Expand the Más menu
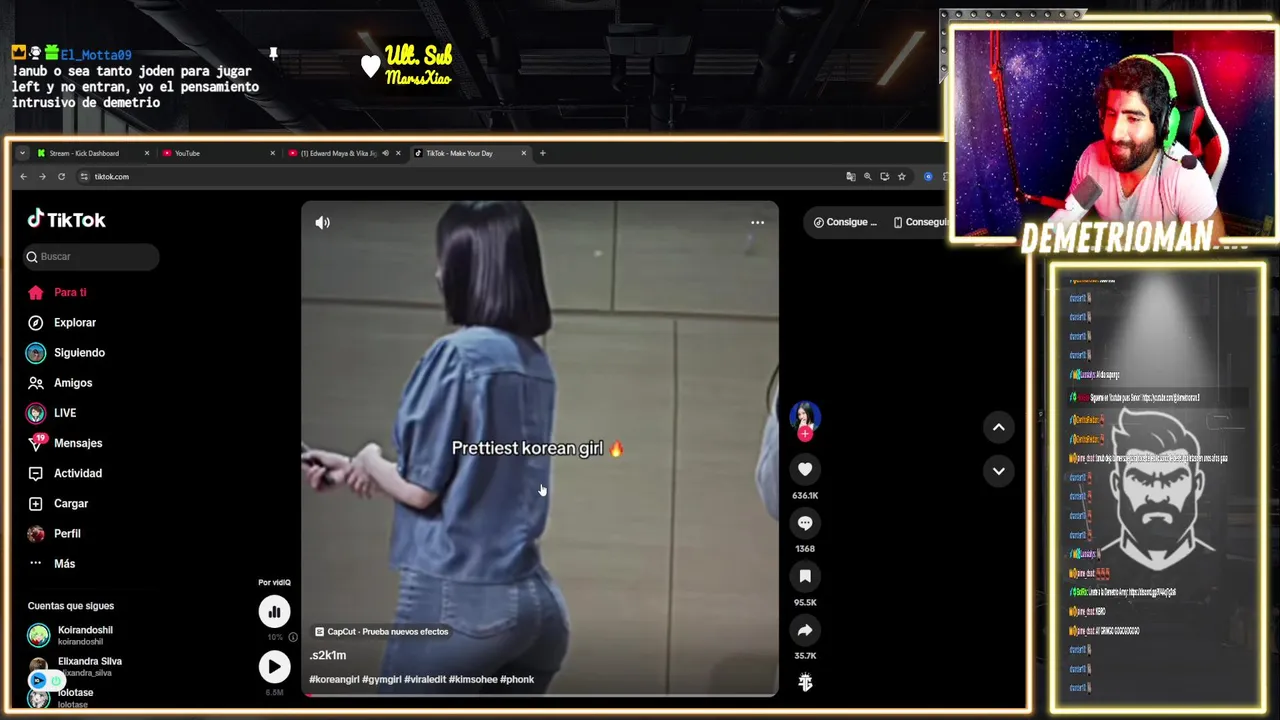This screenshot has height=720, width=1280. pos(64,564)
